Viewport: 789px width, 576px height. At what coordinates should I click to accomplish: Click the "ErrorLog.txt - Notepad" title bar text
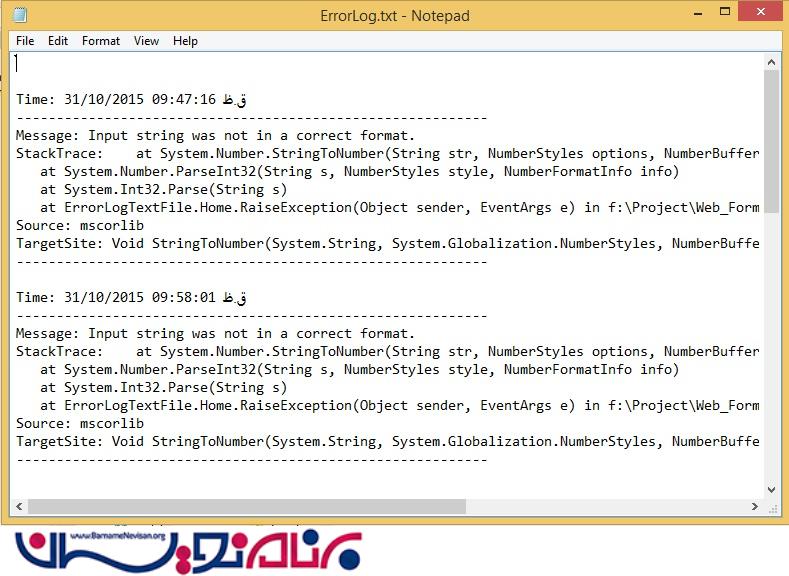pos(394,15)
